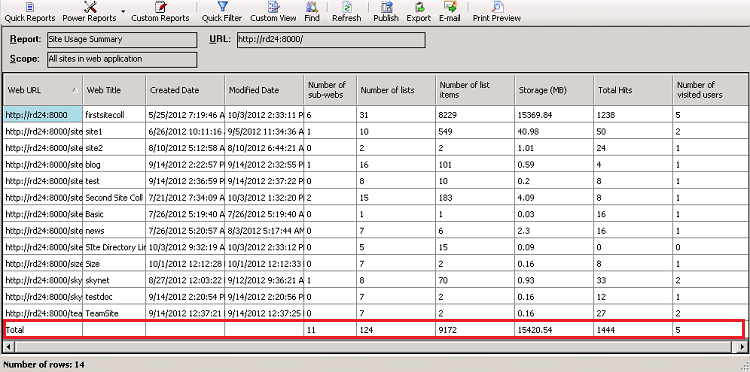Image resolution: width=750 pixels, height=372 pixels.
Task: Send the report by E-mail
Action: point(450,12)
